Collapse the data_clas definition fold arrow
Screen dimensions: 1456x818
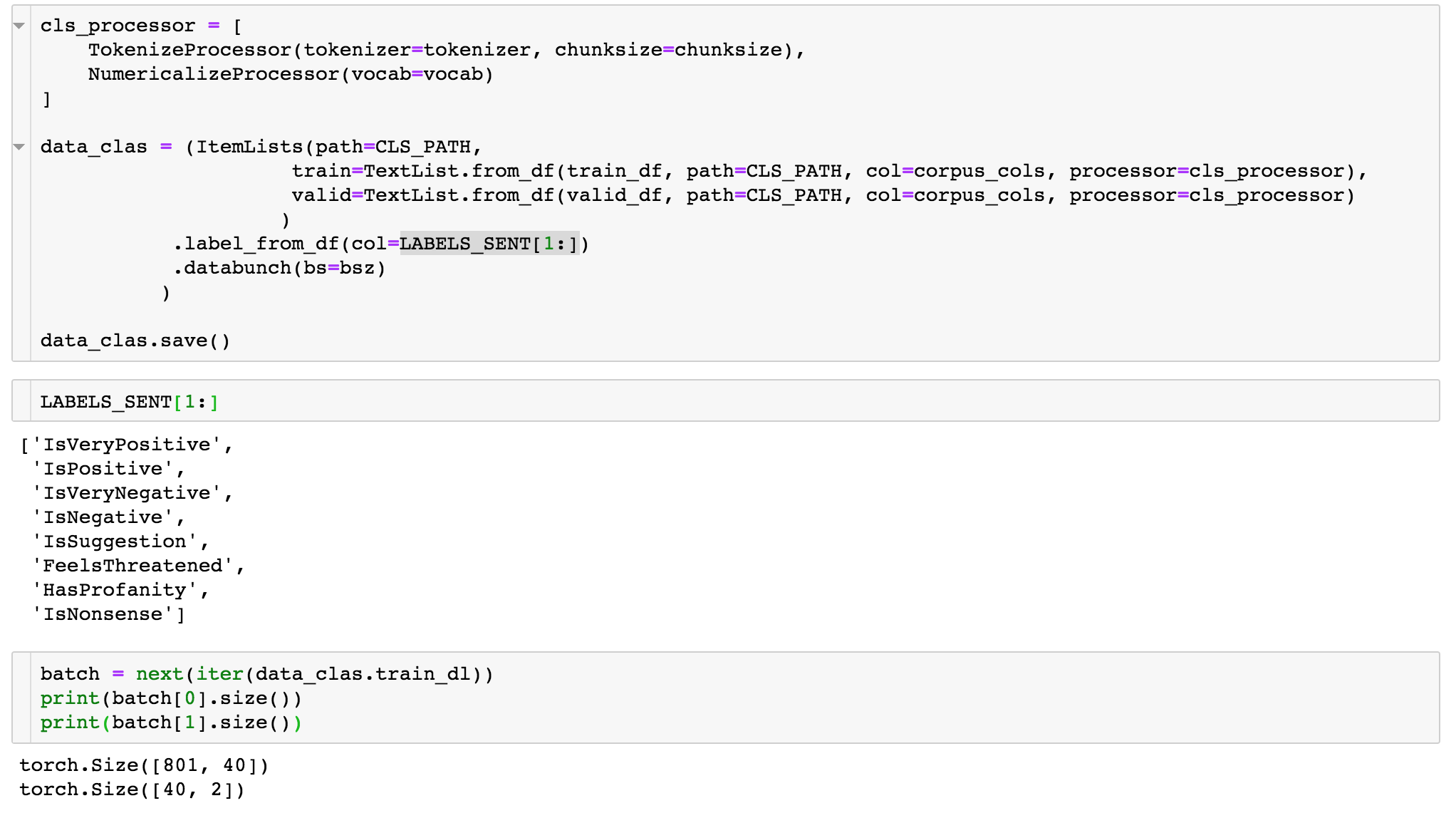[x=19, y=147]
